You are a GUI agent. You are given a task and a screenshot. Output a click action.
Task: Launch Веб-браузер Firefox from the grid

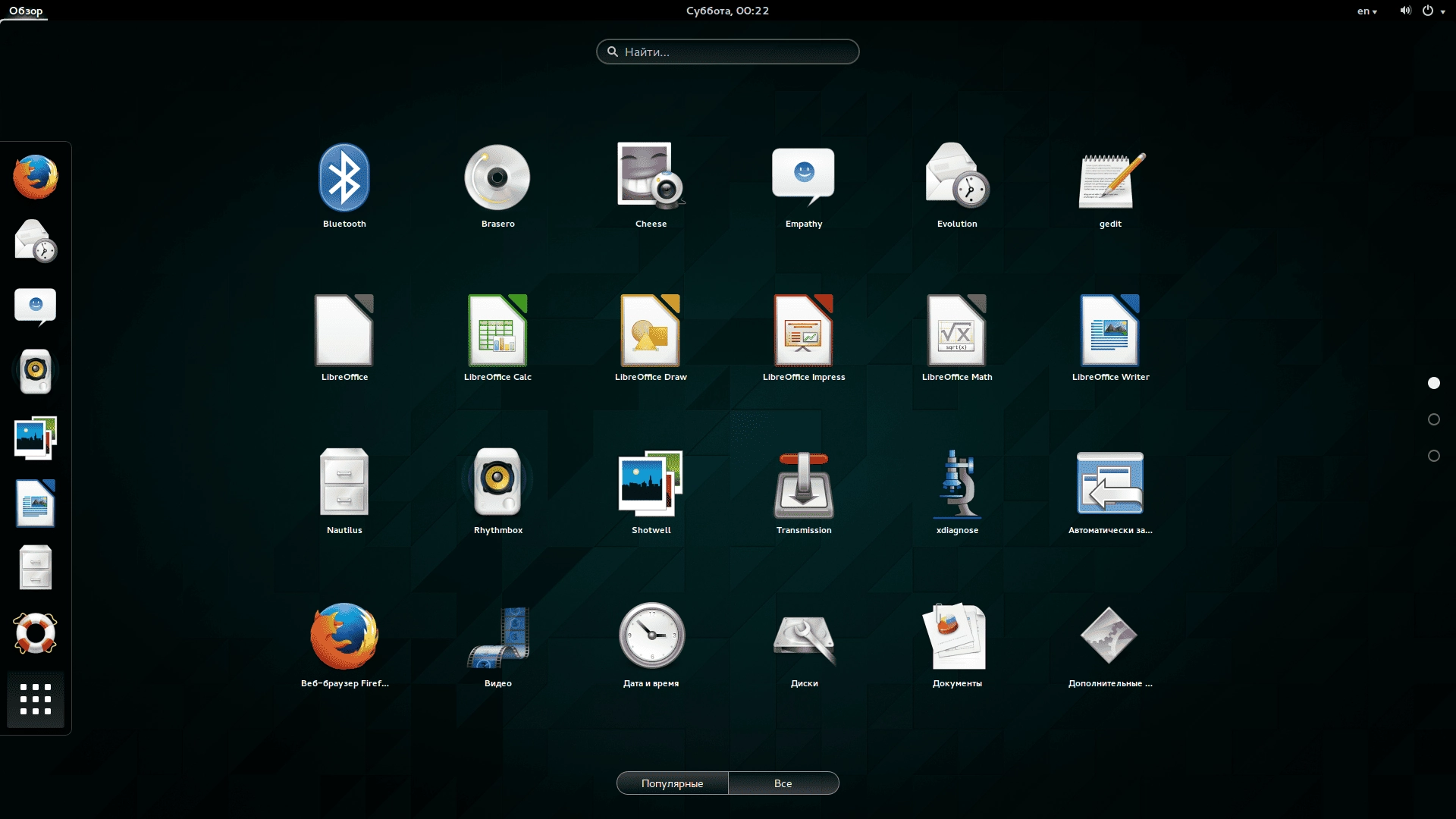click(x=344, y=636)
